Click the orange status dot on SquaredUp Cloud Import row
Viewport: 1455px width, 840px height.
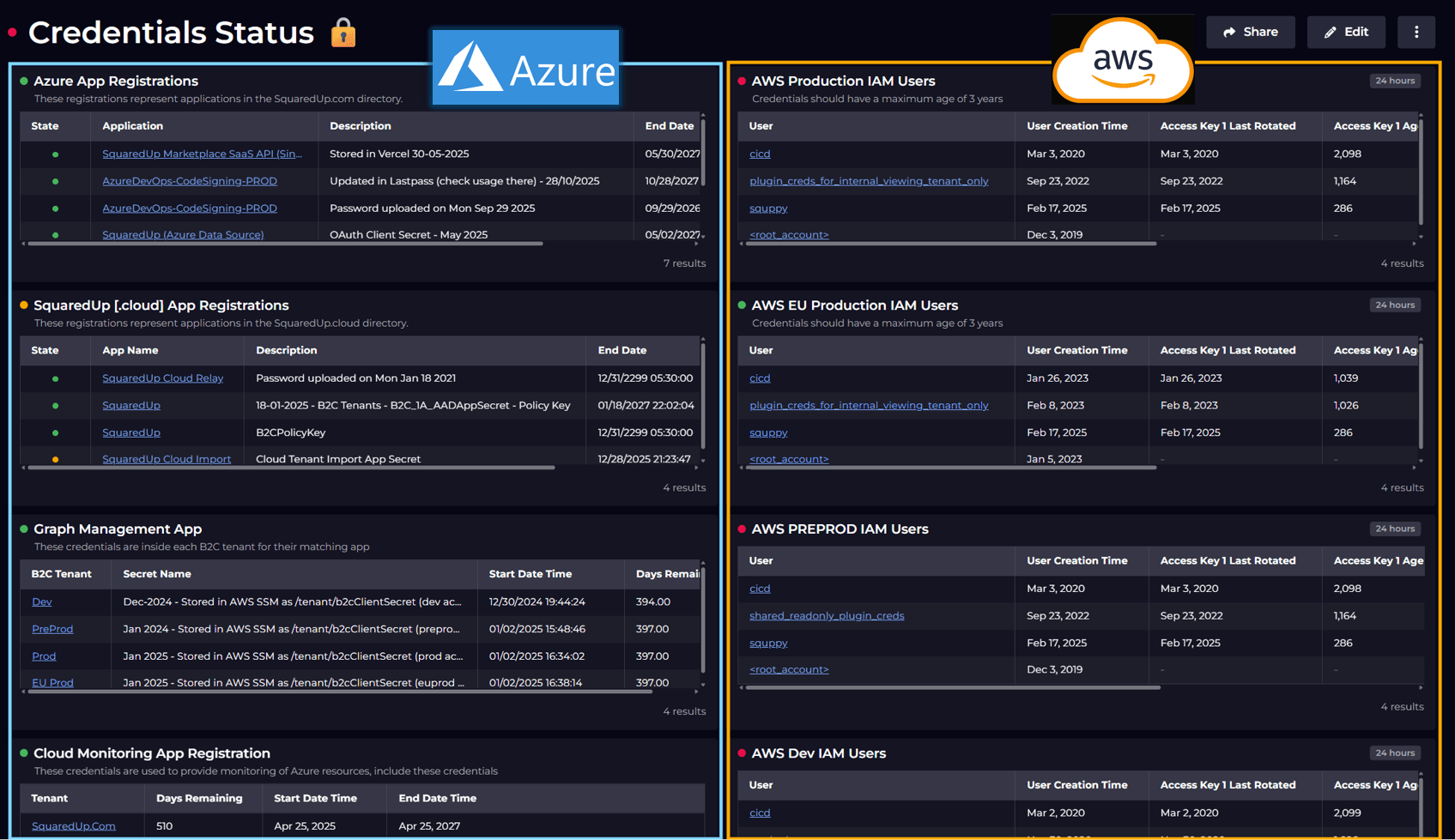(x=56, y=459)
